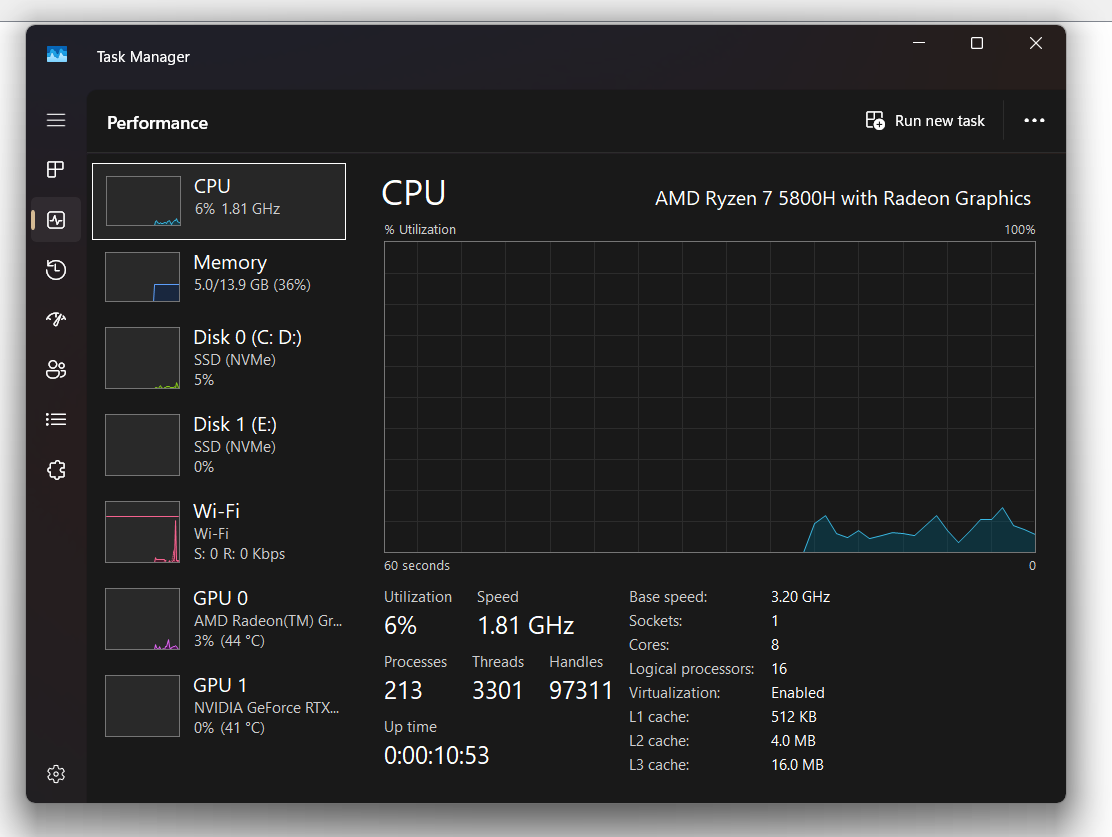Click the Task Manager app icon
The width and height of the screenshot is (1112, 837).
(57, 55)
